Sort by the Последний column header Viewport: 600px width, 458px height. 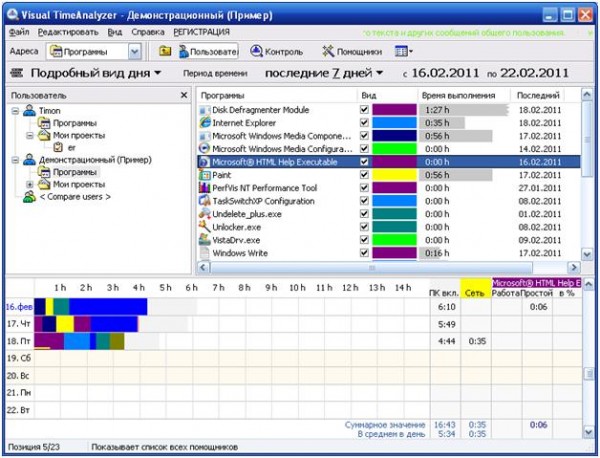click(538, 95)
